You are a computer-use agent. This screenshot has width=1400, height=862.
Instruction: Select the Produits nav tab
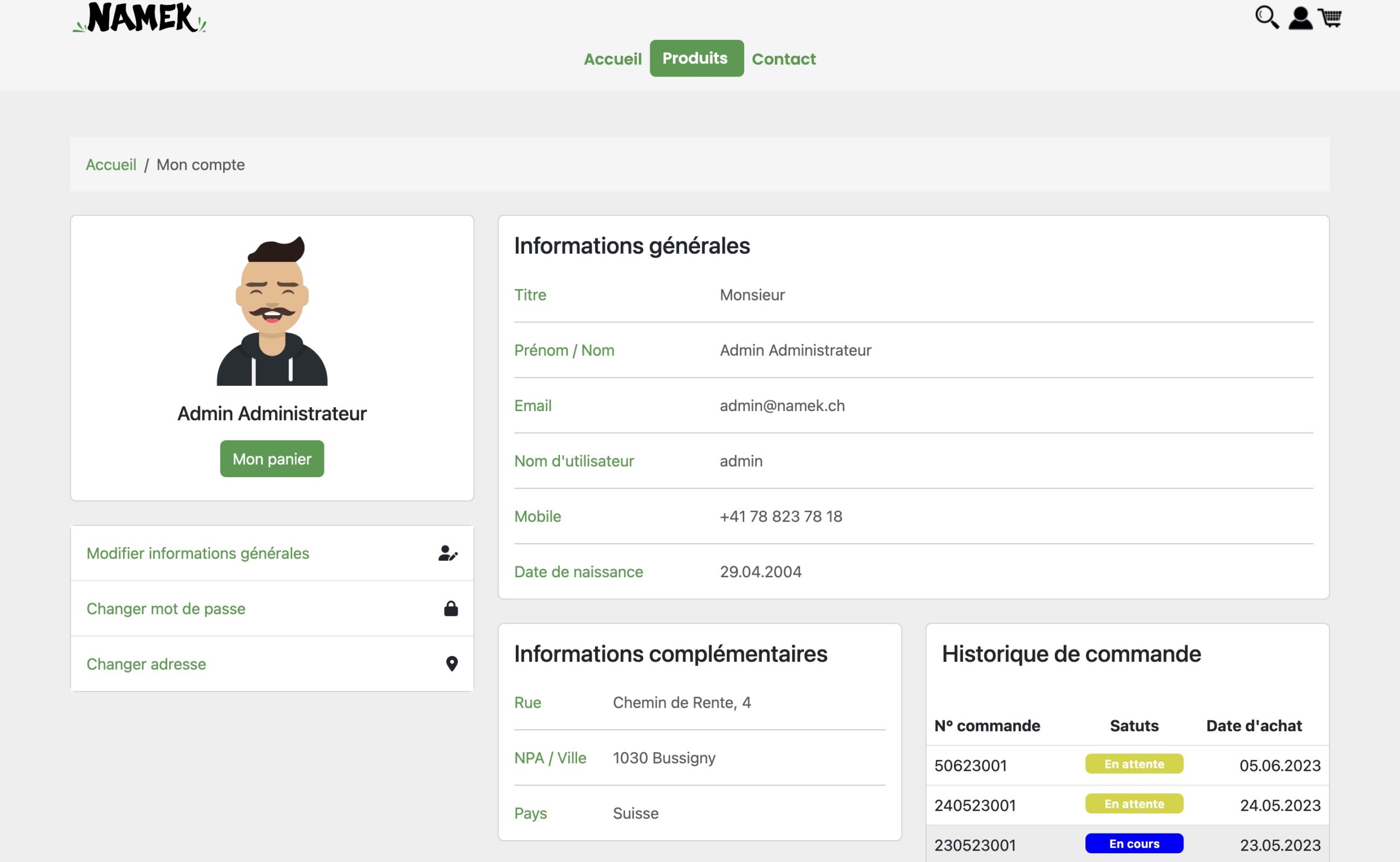(x=696, y=58)
